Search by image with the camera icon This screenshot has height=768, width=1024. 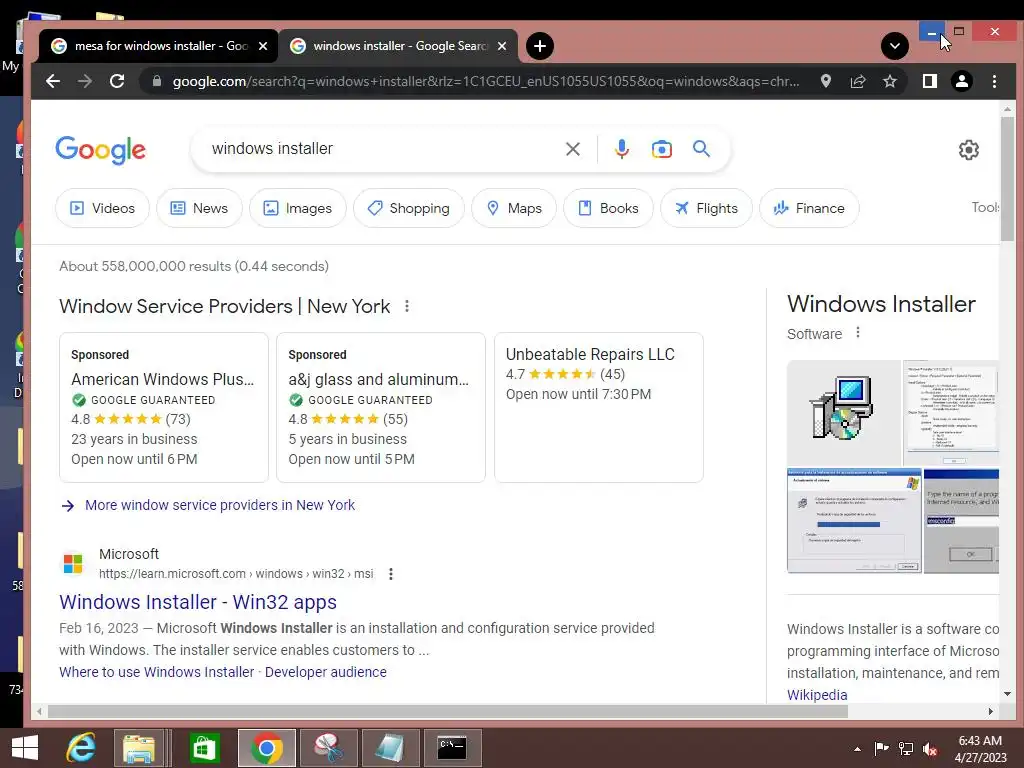pos(662,149)
